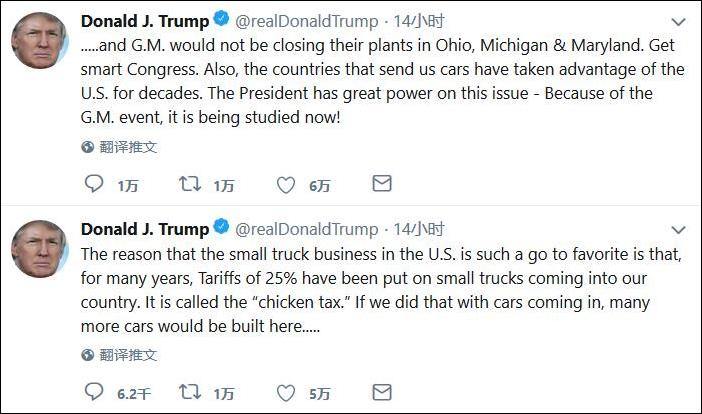
Task: Reply to the G.M. plants tweet
Action: coord(94,184)
